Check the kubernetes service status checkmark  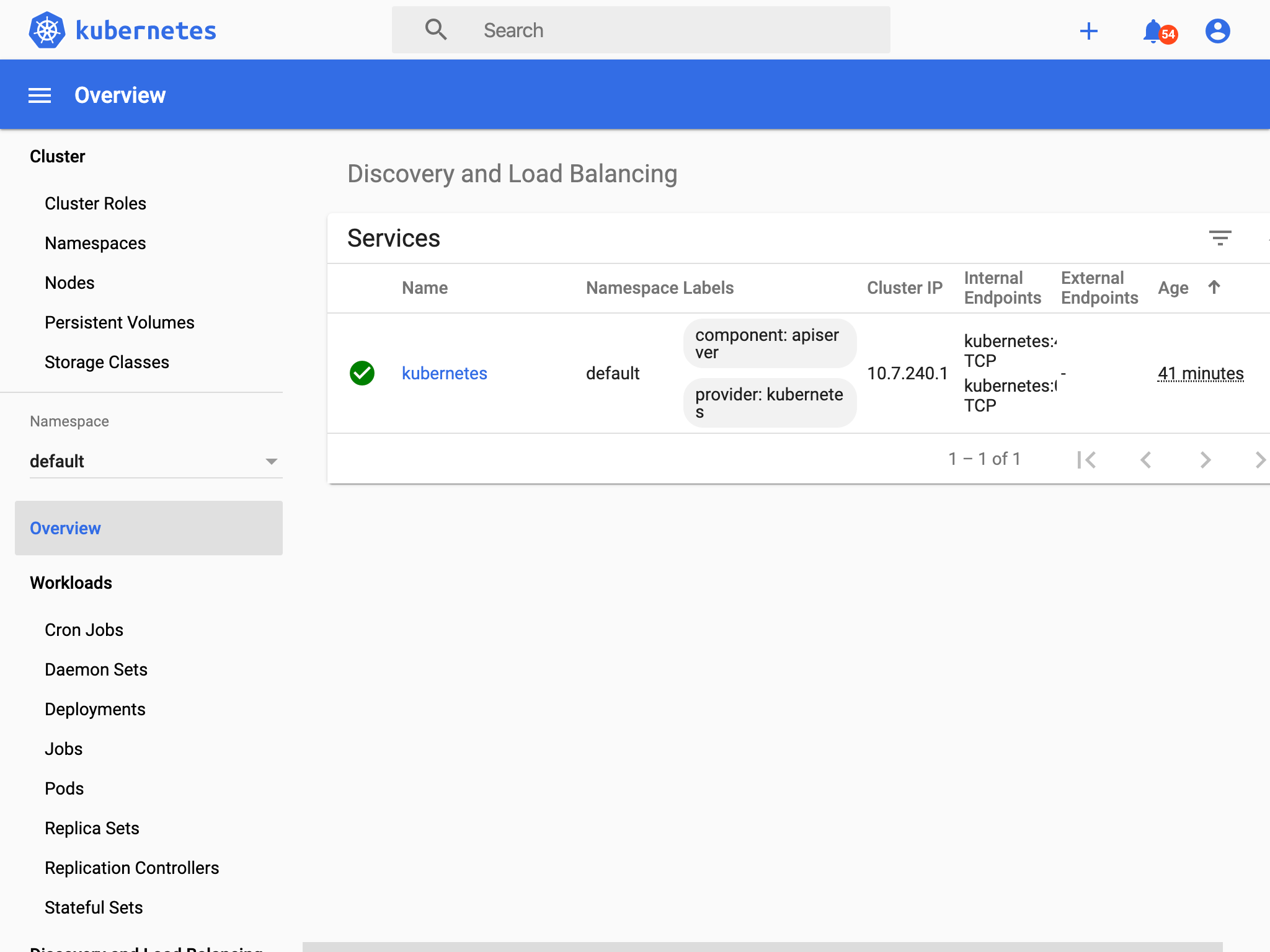(x=362, y=373)
